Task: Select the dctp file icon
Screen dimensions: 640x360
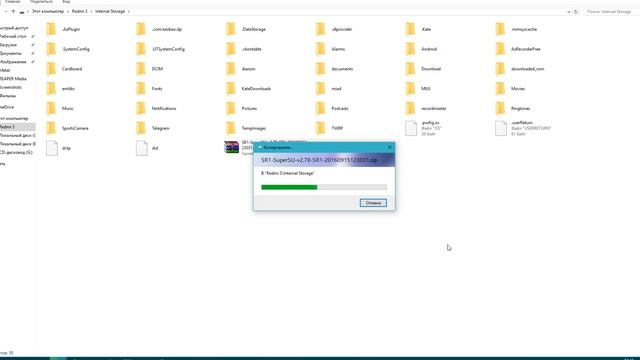Action: tap(52, 148)
